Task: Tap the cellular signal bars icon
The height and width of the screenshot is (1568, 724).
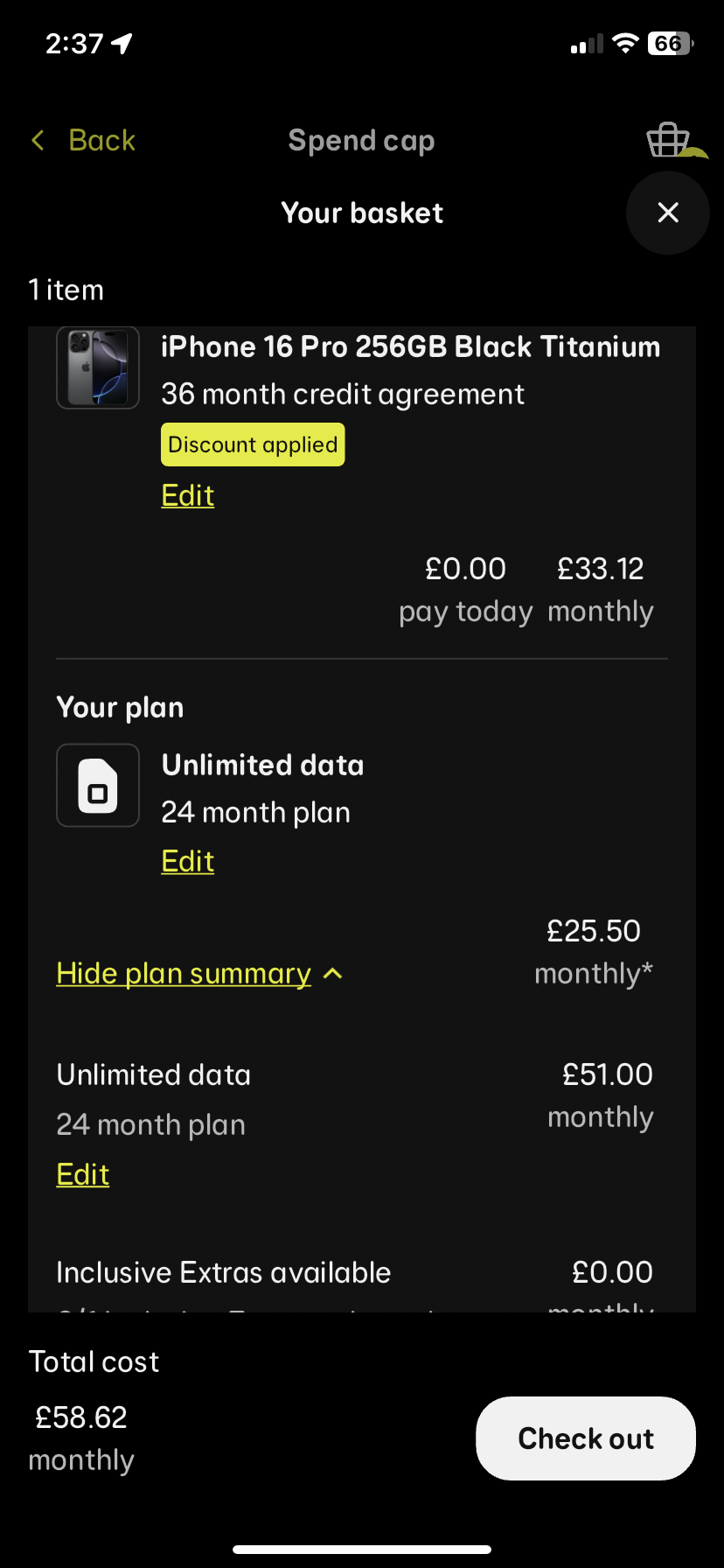Action: 587,44
